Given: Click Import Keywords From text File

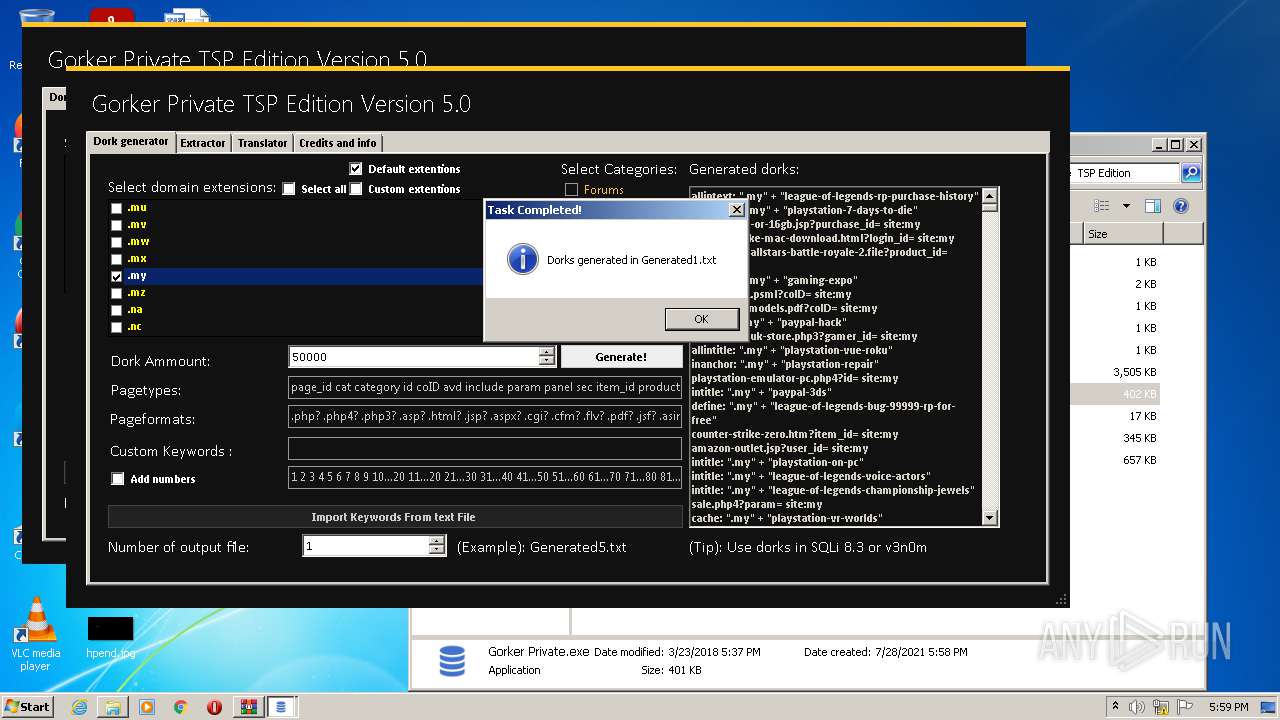Looking at the screenshot, I should tap(394, 517).
